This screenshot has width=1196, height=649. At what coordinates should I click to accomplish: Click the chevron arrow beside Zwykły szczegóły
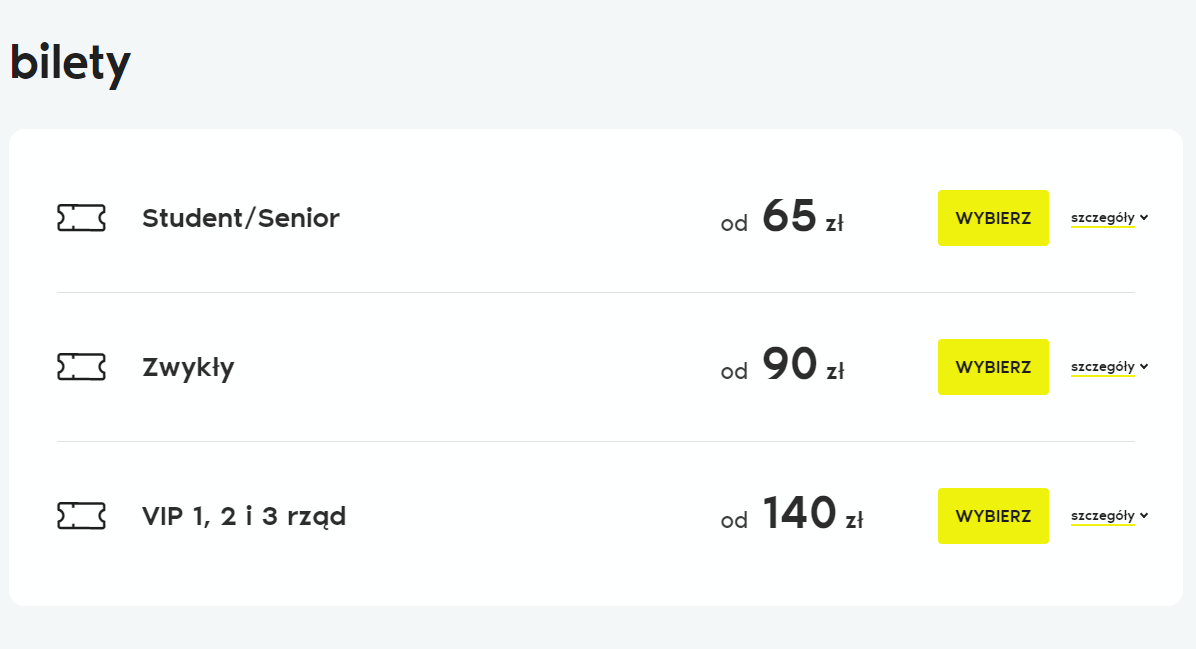[1143, 366]
